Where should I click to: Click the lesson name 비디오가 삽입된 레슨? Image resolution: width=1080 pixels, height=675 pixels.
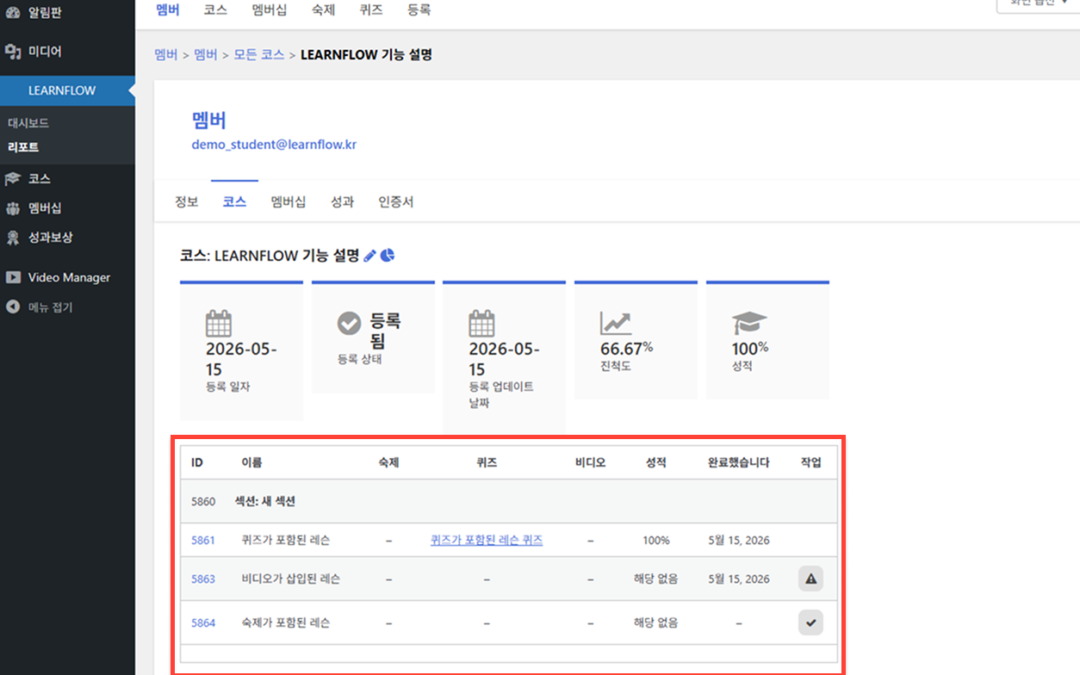tap(291, 579)
